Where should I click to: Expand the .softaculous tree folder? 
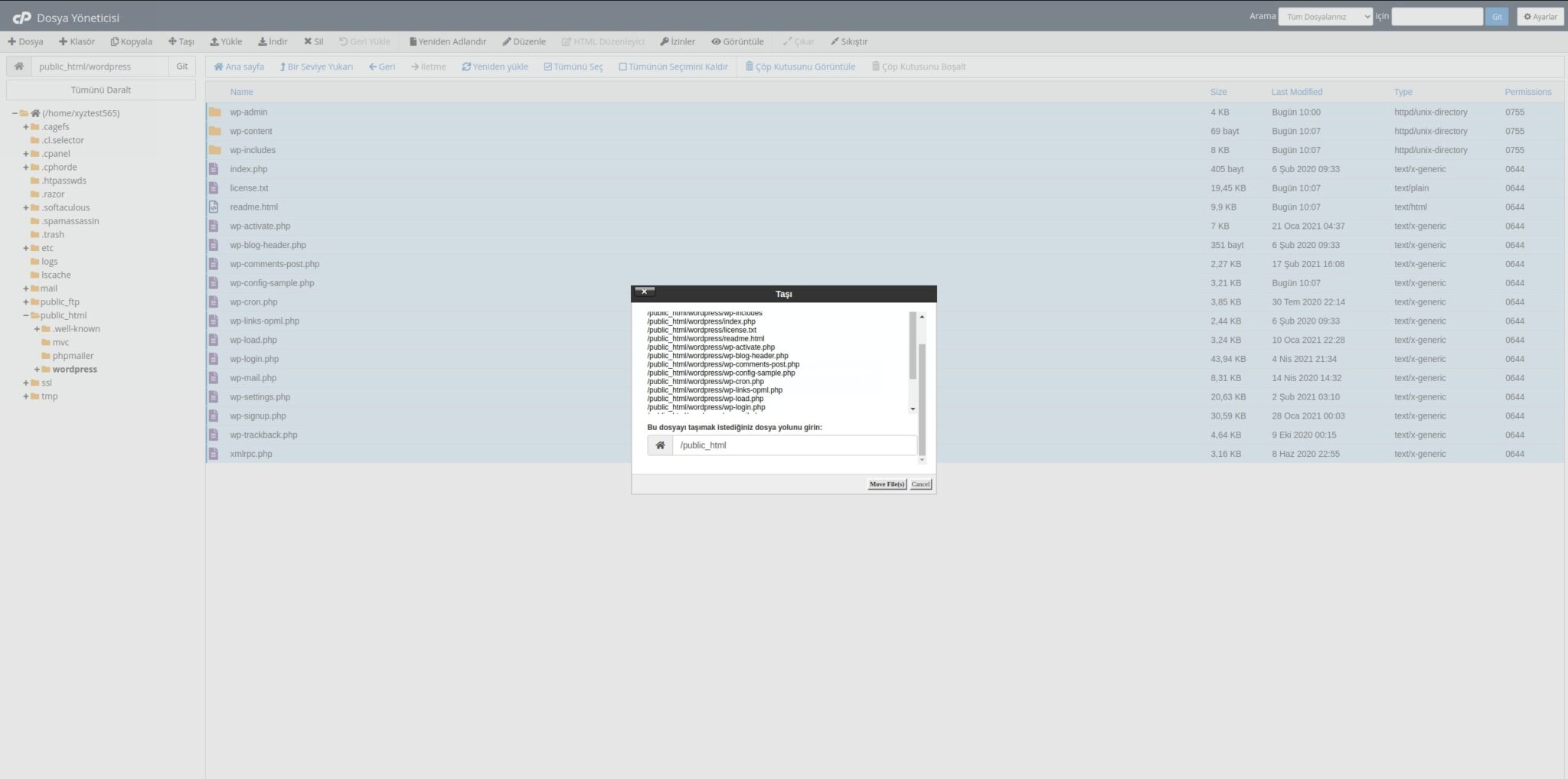[x=25, y=208]
